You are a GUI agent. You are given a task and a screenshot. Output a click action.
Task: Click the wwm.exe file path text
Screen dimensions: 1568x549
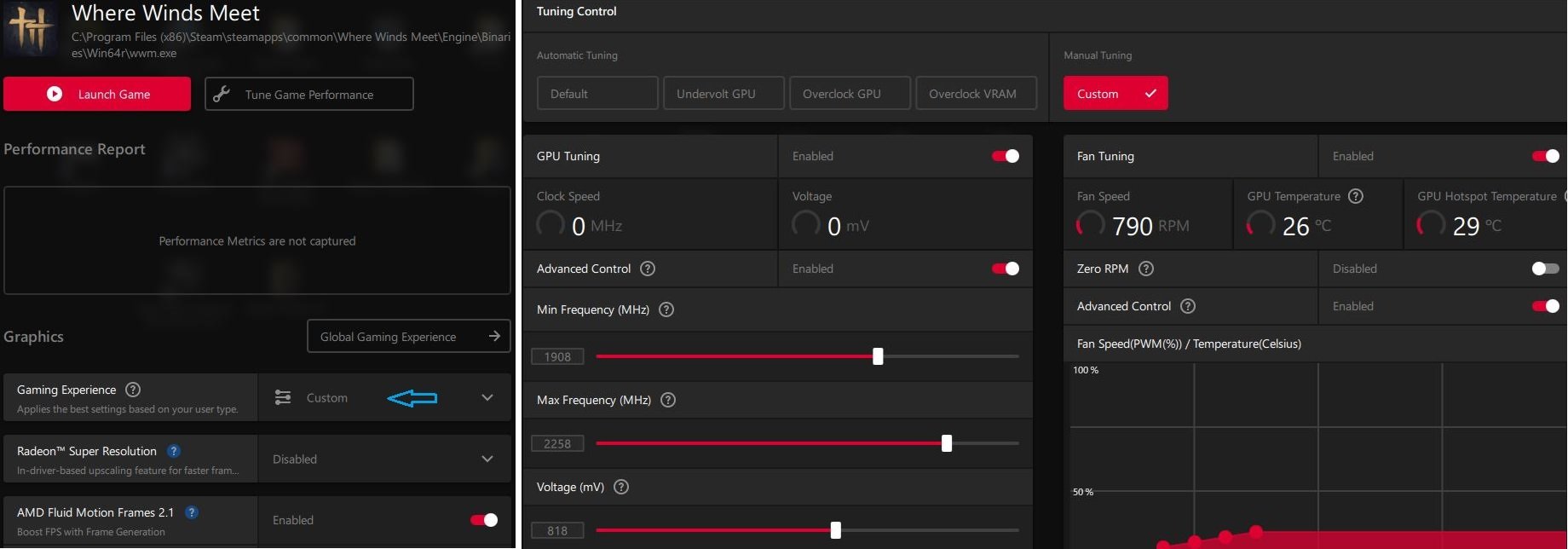pos(291,45)
